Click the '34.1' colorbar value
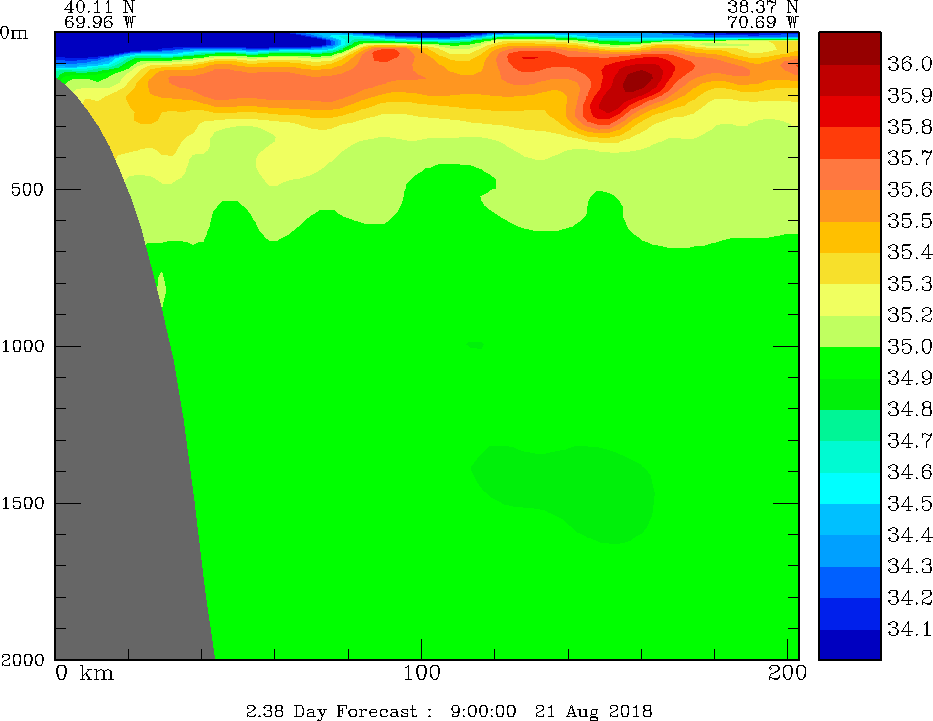This screenshot has width=933, height=721. point(909,629)
